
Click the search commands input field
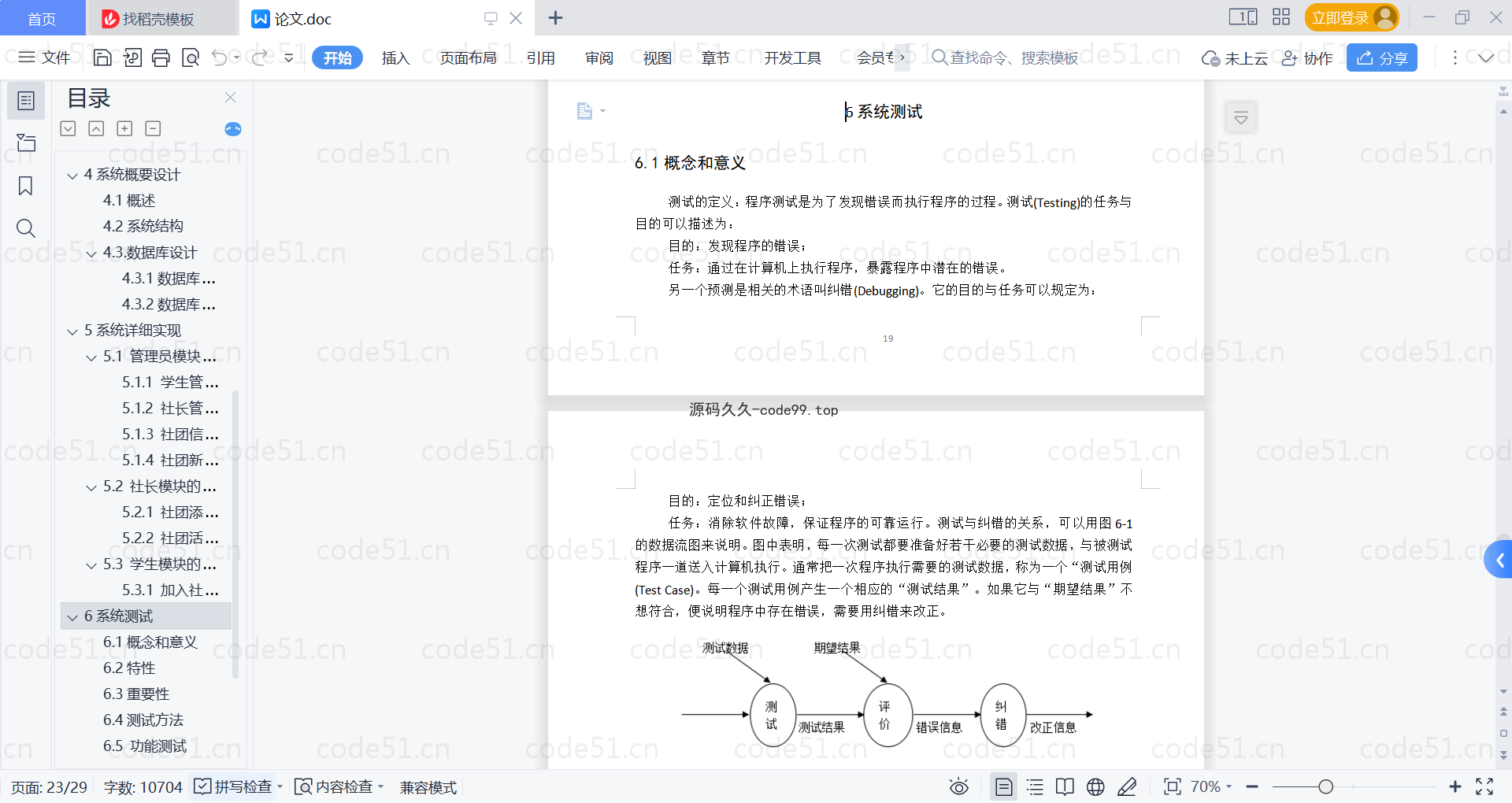coord(1006,57)
